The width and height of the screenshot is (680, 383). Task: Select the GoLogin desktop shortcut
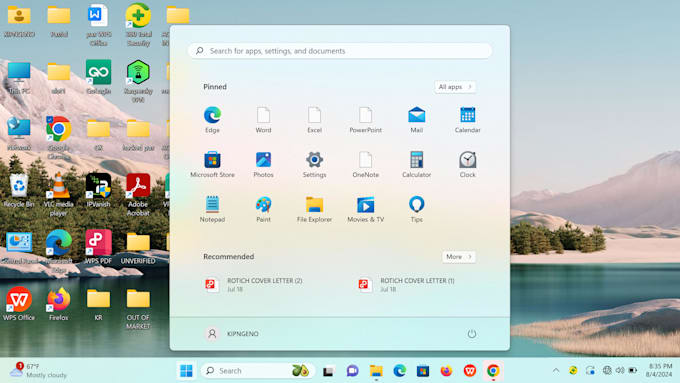click(98, 77)
